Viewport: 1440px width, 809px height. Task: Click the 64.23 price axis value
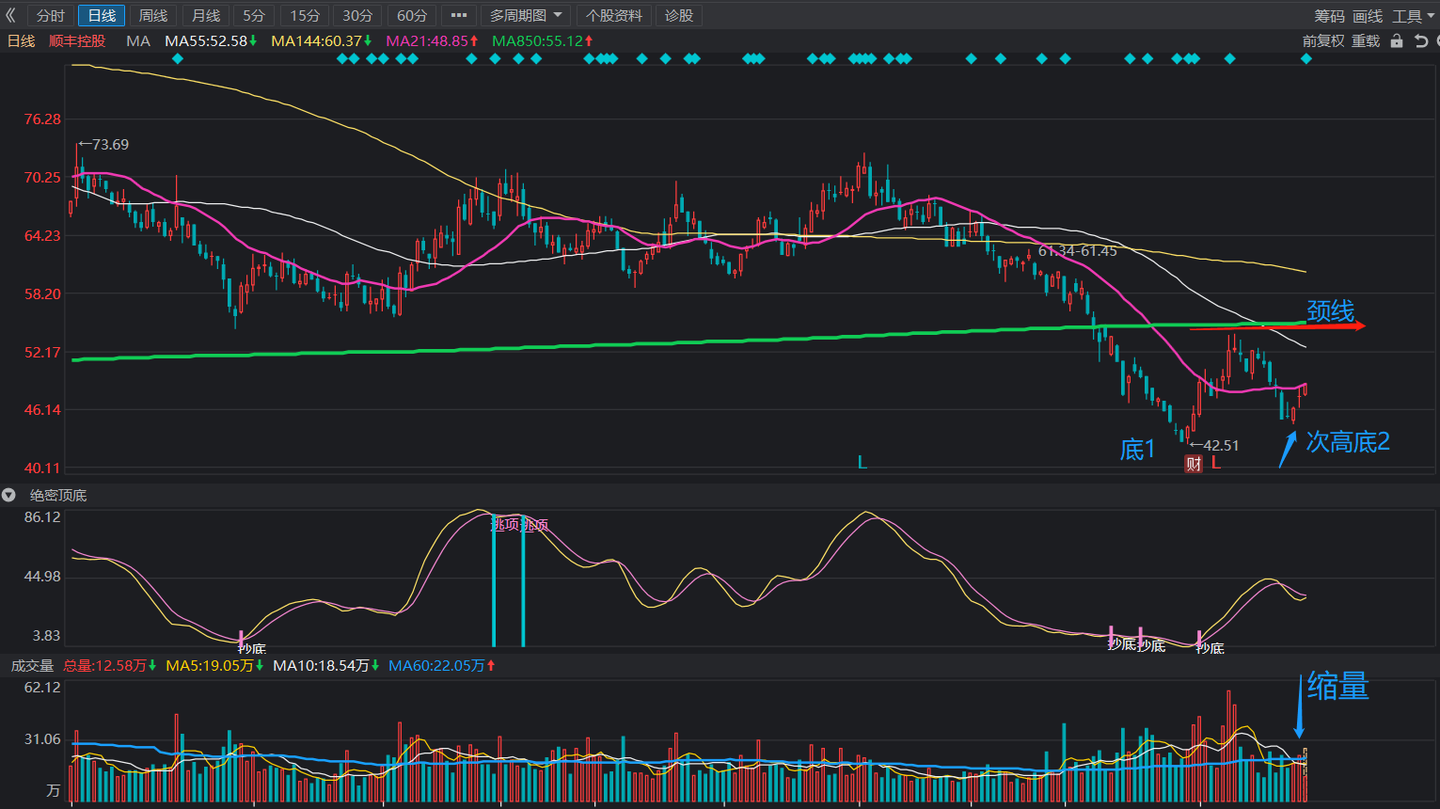pos(42,235)
